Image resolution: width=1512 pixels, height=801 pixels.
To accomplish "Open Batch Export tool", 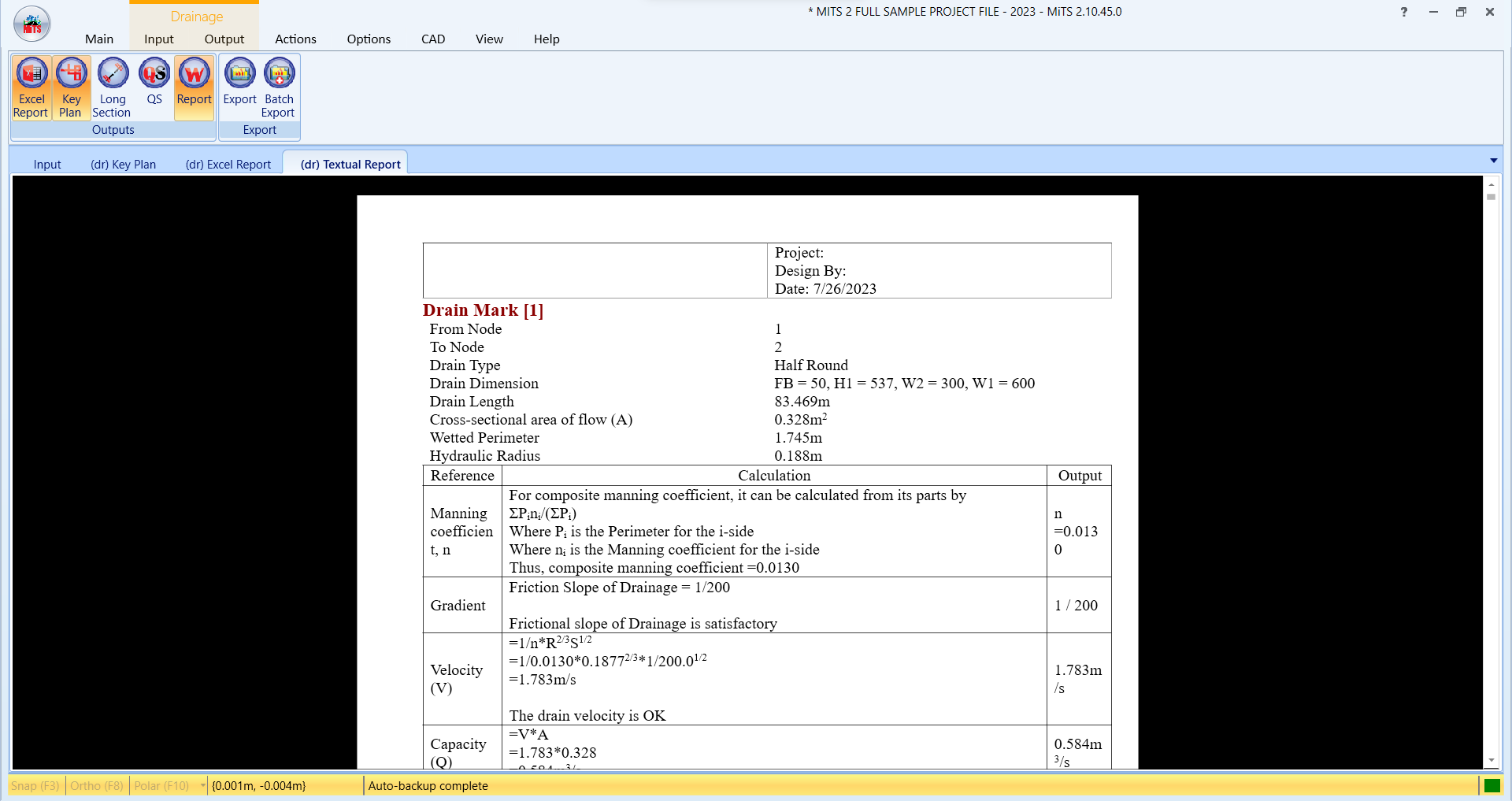I will pyautogui.click(x=279, y=87).
